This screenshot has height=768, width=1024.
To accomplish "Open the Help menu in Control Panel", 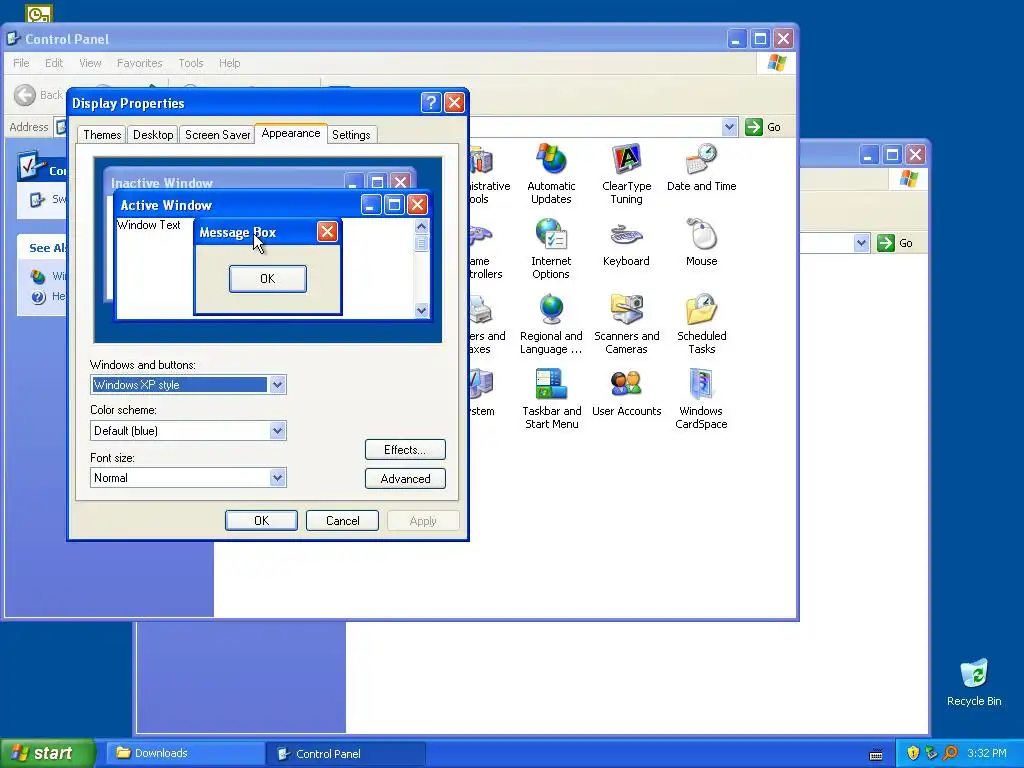I will [229, 63].
